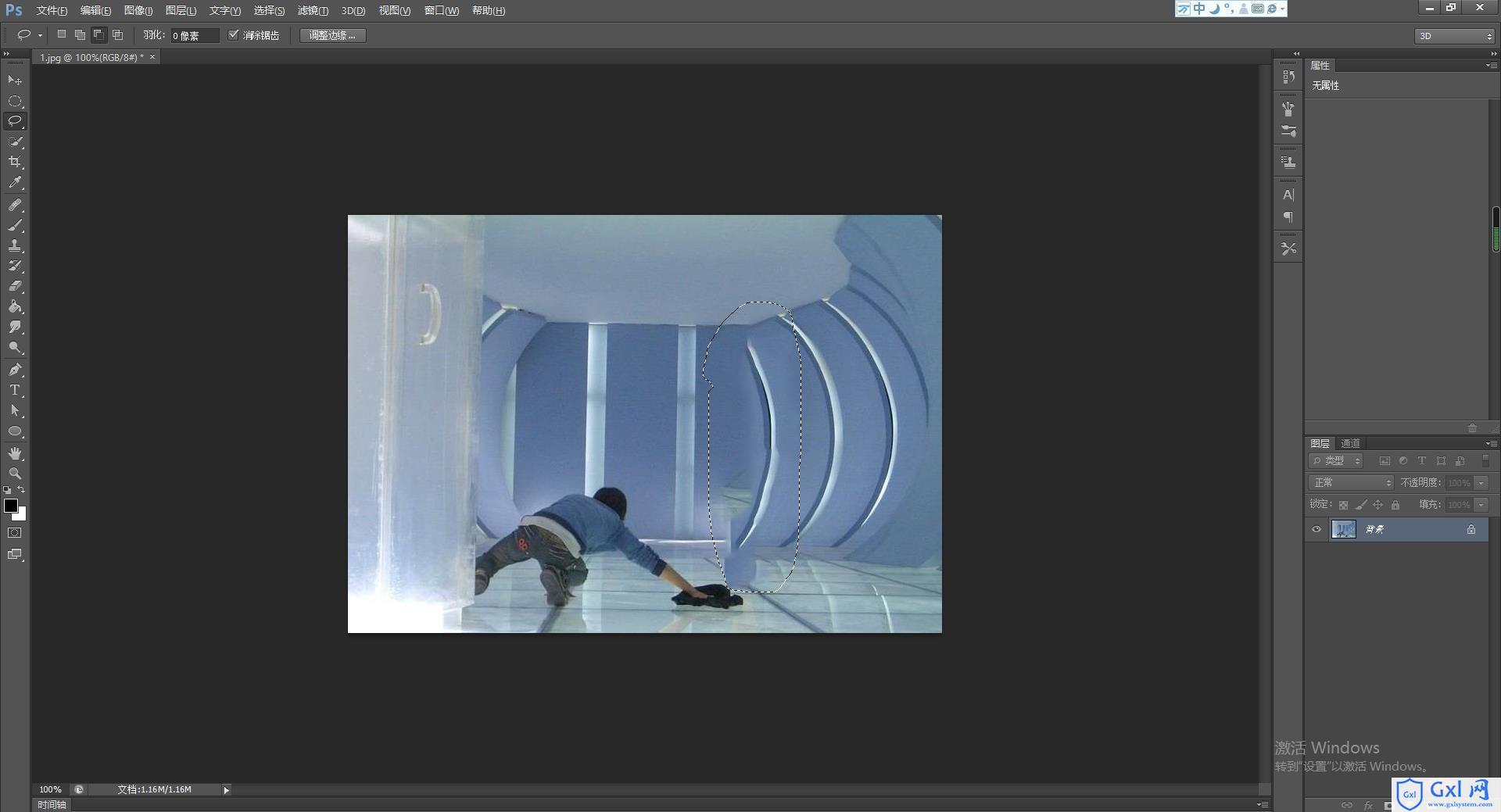1501x812 pixels.
Task: Open the Properties panel flyout menu
Action: tap(1491, 65)
